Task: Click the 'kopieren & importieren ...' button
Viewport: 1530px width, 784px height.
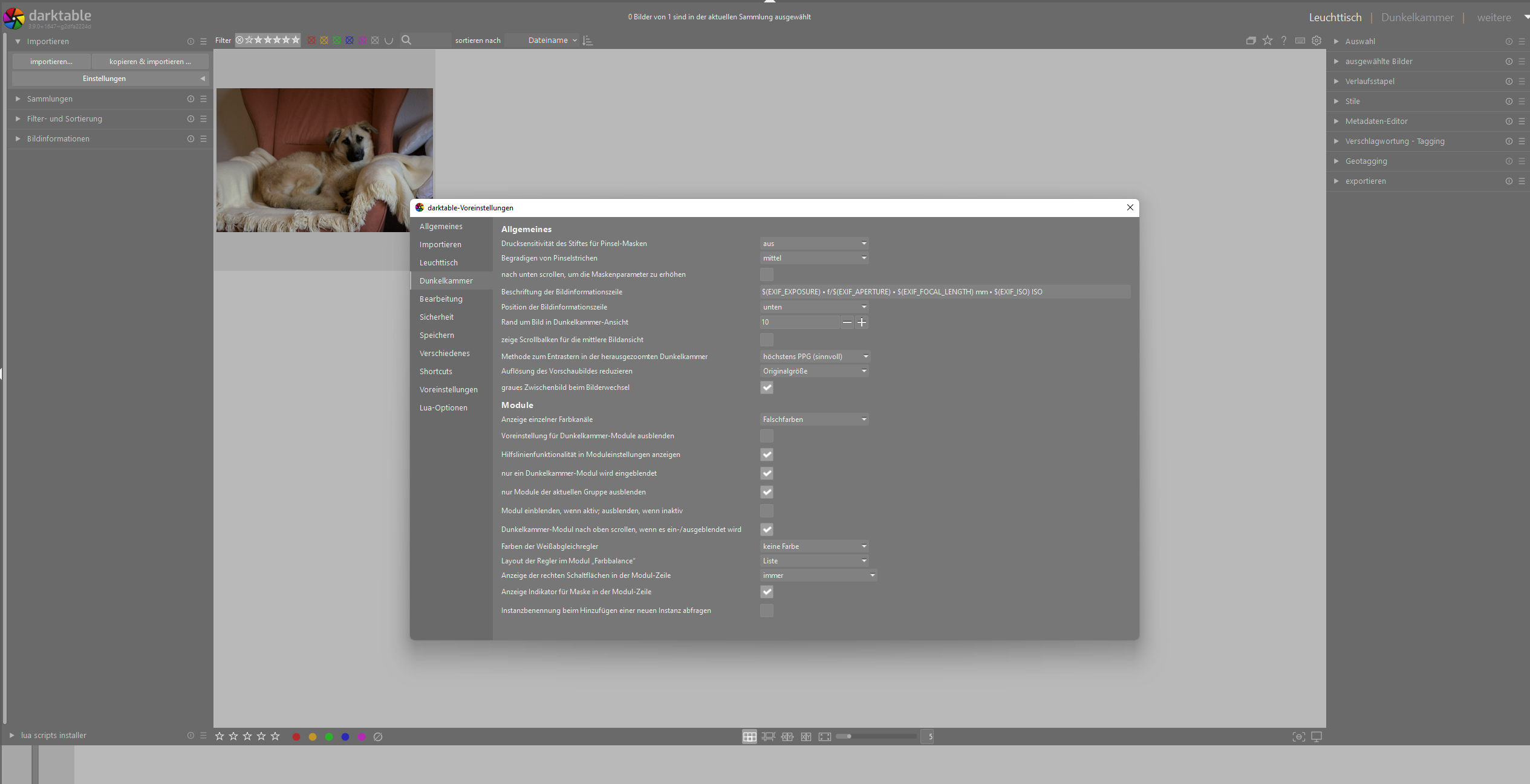Action: point(149,61)
